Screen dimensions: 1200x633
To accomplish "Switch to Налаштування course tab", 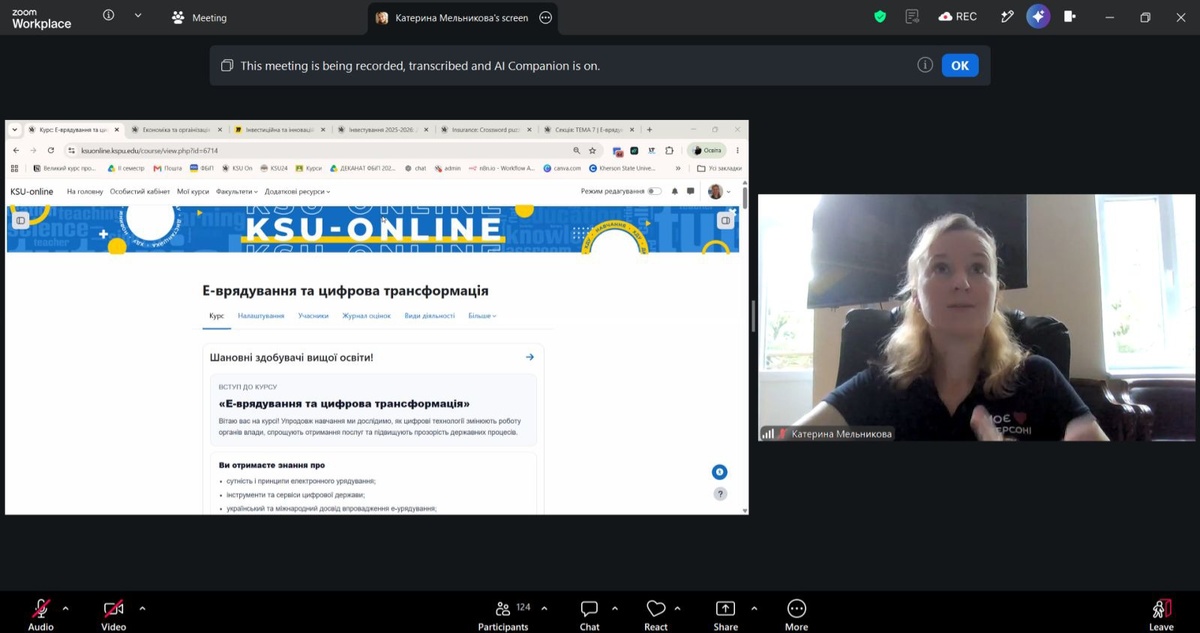I will [261, 316].
